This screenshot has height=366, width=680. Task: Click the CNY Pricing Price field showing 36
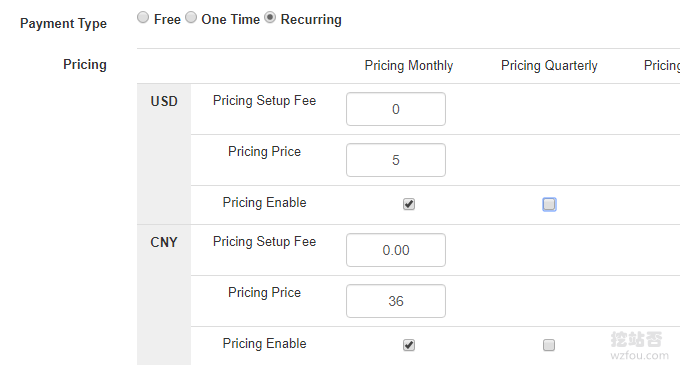[x=396, y=301]
